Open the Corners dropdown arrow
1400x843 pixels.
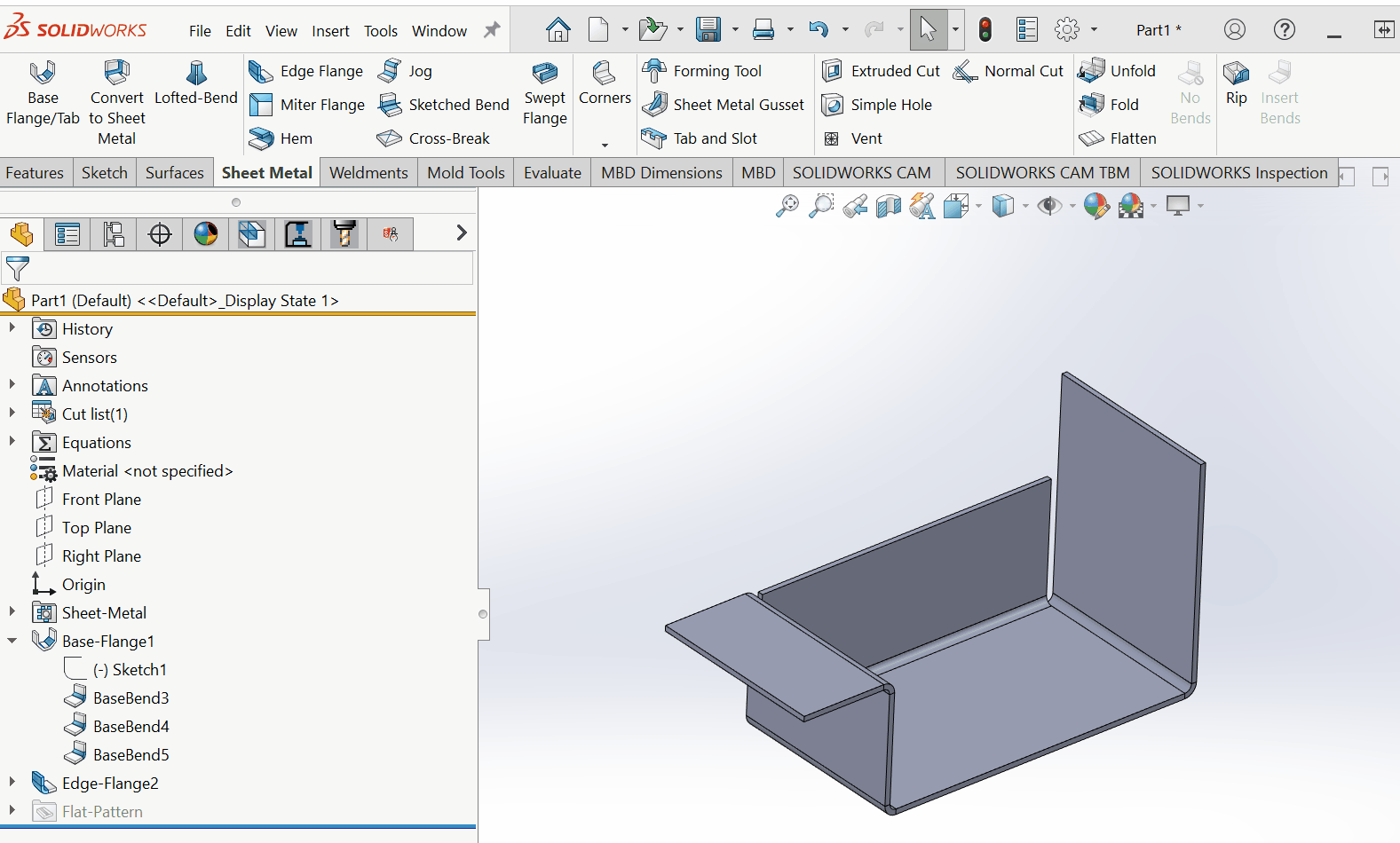(605, 145)
